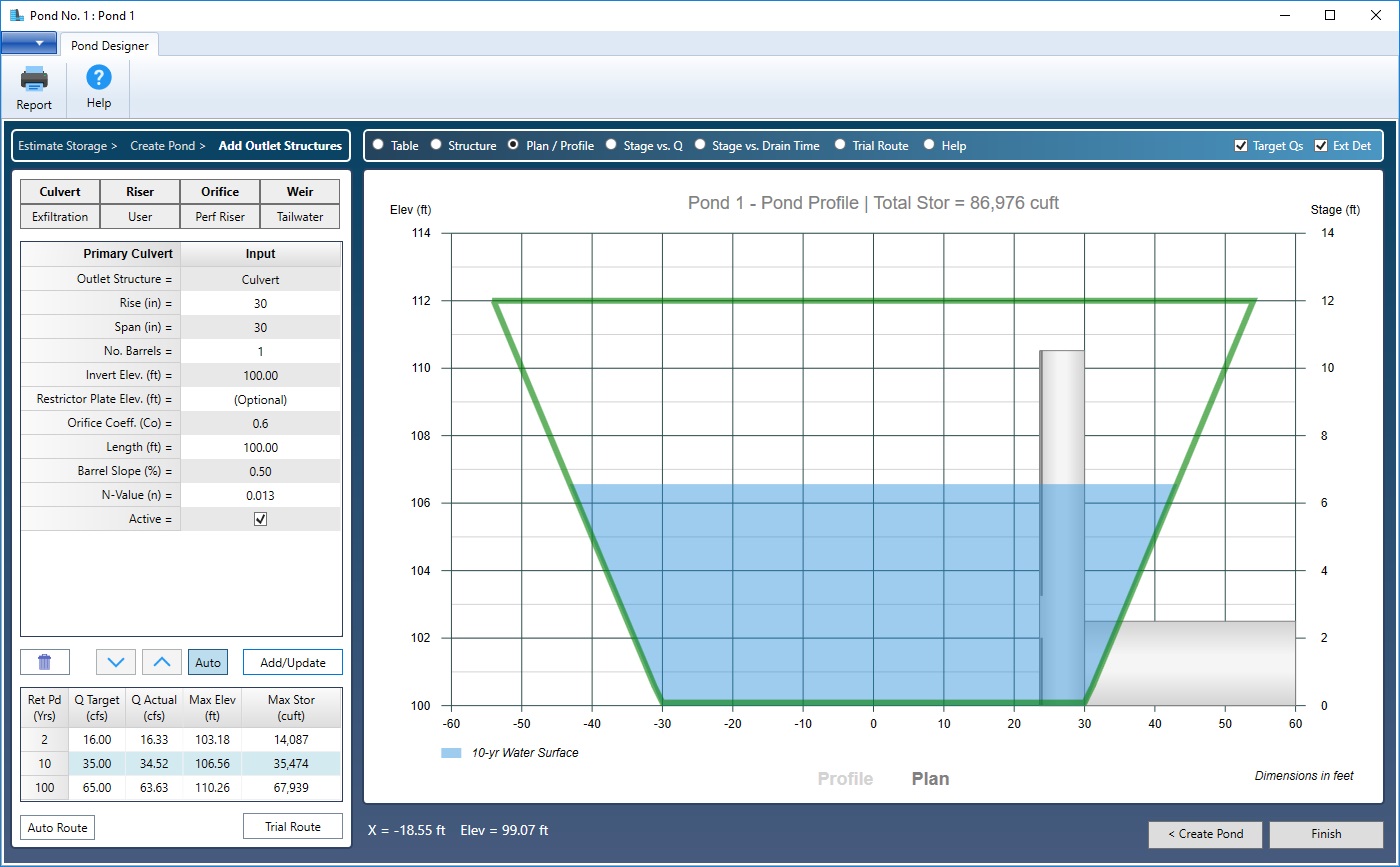Open the Exfiltration tab
This screenshot has width=1400, height=867.
click(59, 216)
